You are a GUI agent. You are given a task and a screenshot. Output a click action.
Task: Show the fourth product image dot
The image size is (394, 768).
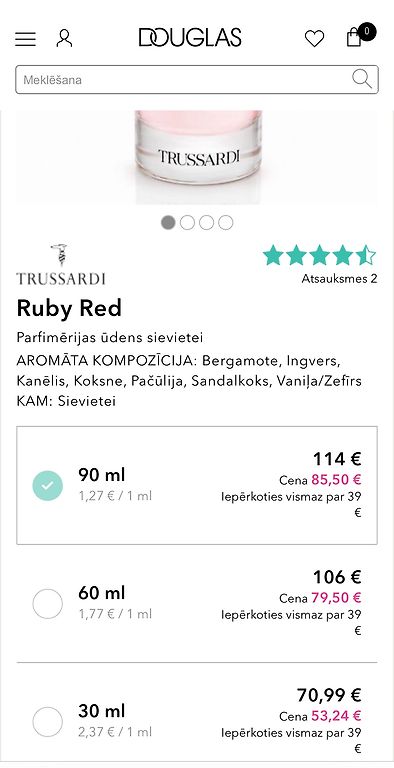click(x=225, y=223)
